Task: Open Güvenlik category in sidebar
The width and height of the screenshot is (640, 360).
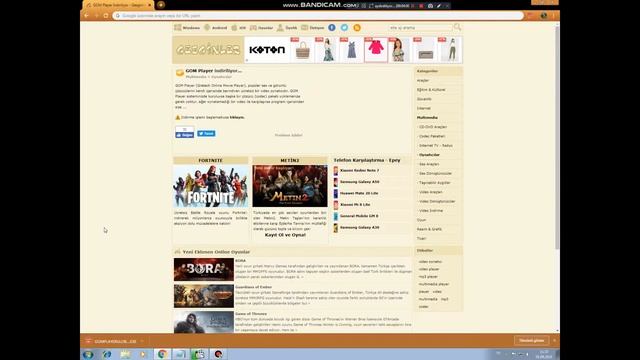Action: (424, 99)
